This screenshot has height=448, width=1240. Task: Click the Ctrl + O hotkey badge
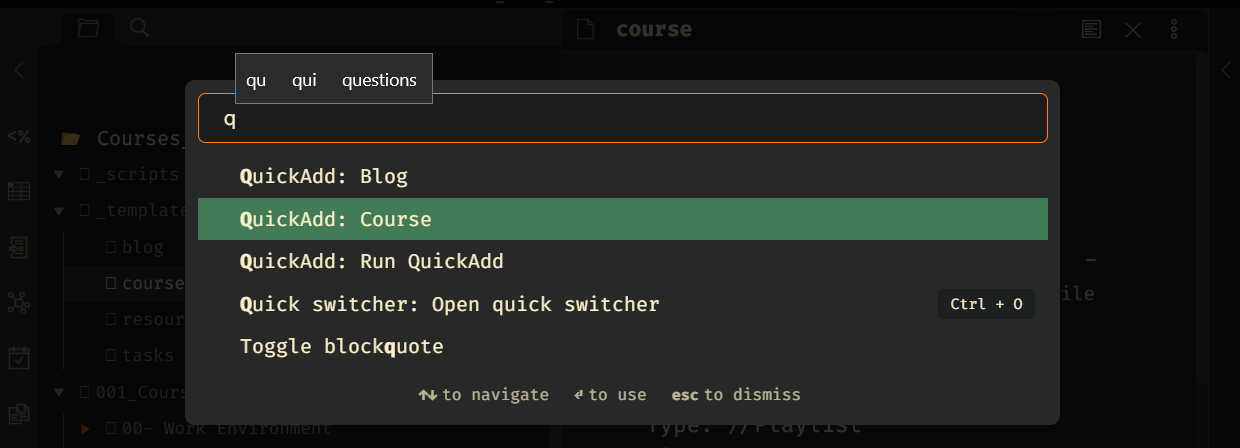point(986,304)
